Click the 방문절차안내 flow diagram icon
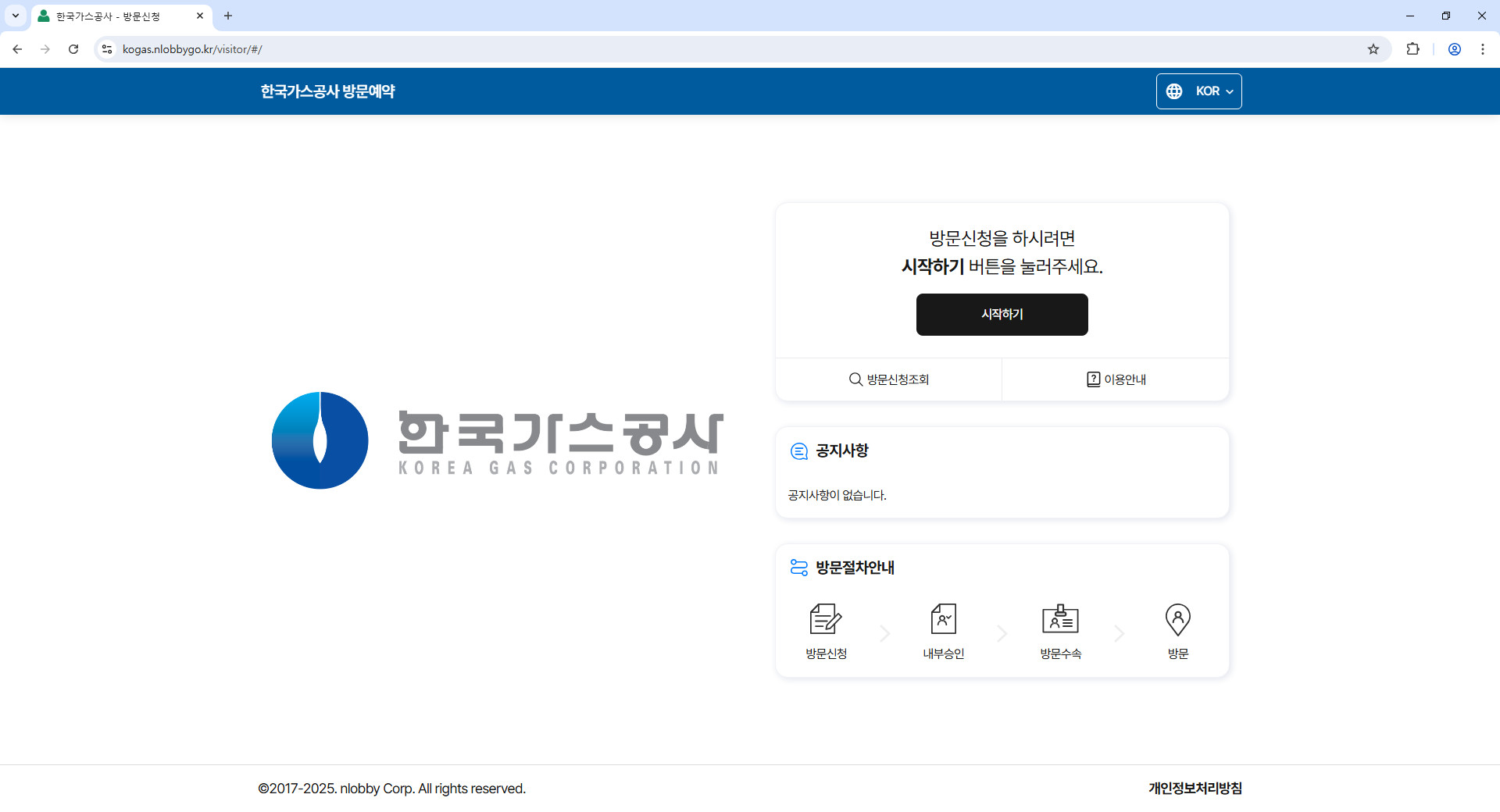Screen dimensions: 1500x812 pos(798,568)
